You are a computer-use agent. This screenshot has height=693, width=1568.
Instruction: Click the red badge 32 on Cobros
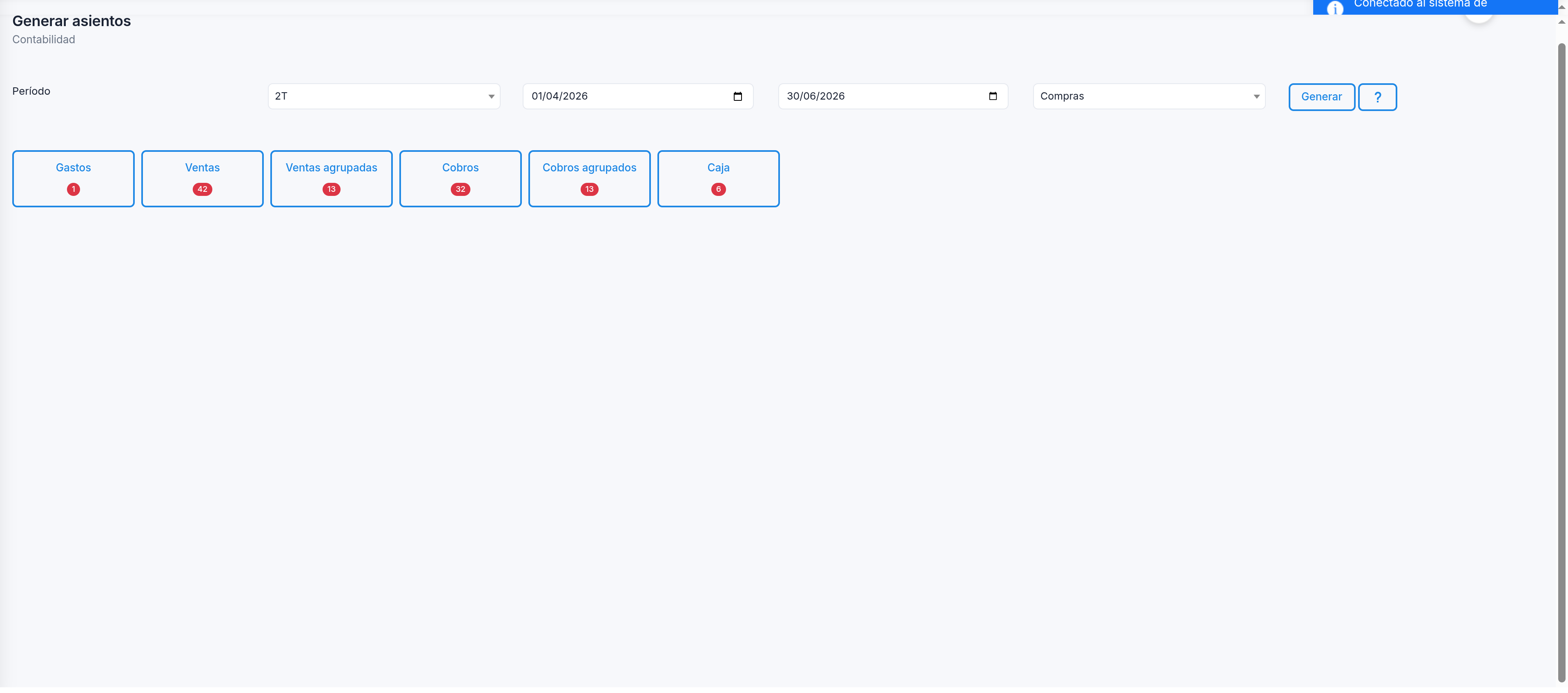460,189
